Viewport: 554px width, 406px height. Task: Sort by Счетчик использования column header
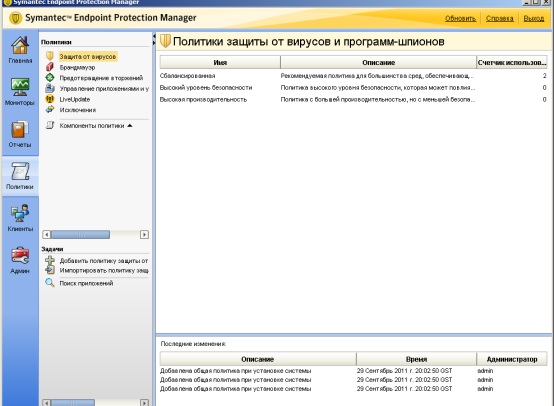pos(512,62)
